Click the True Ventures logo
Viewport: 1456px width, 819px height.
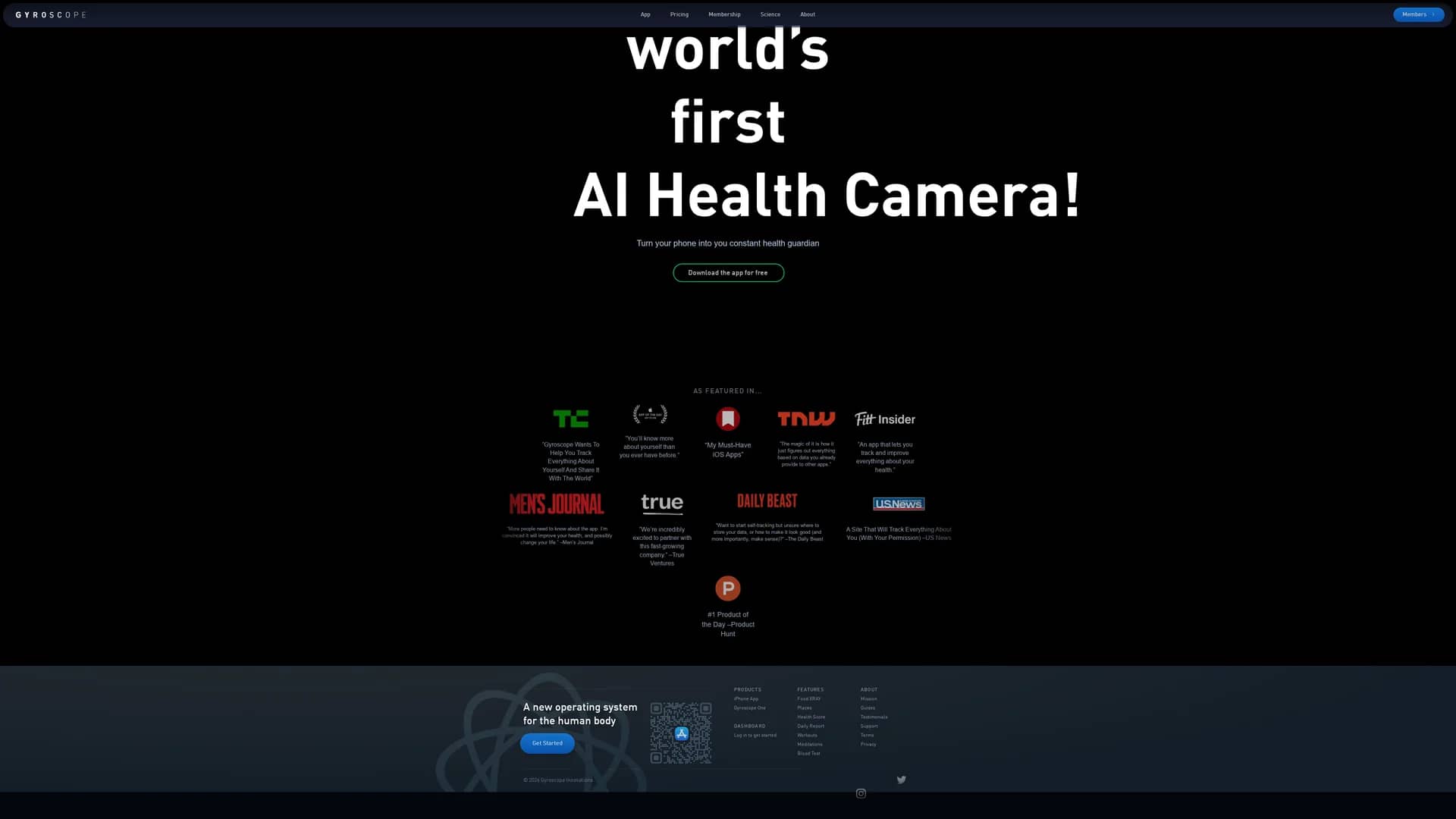tap(662, 504)
